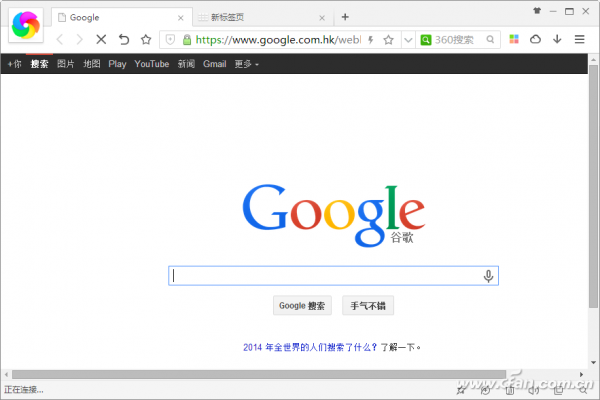The width and height of the screenshot is (600, 400).
Task: Open the cloud sync icon
Action: [x=535, y=39]
